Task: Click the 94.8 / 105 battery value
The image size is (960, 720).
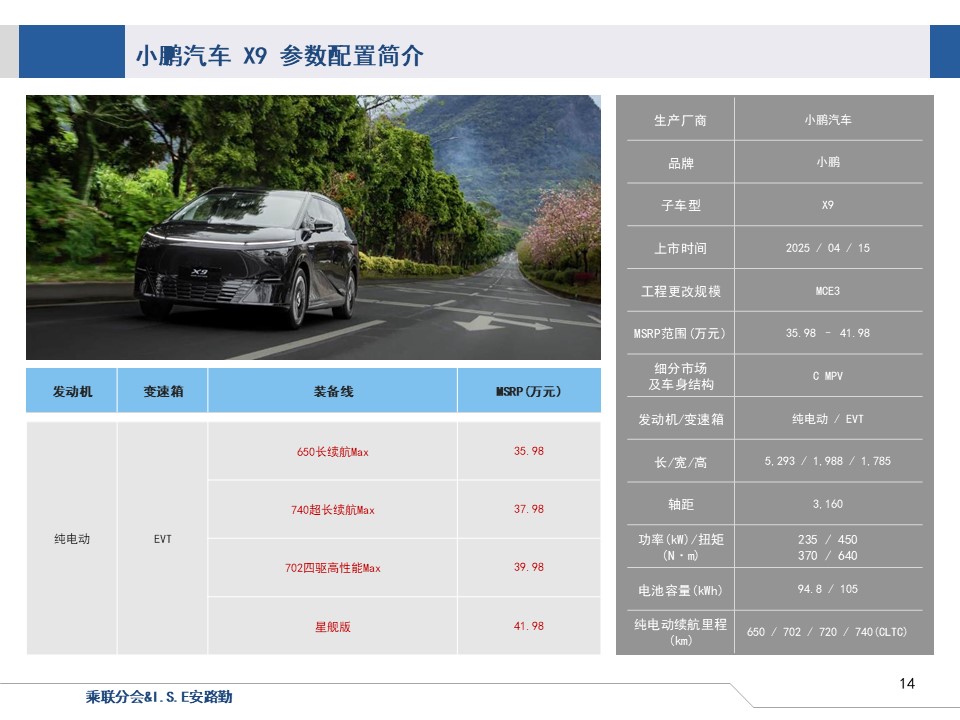Action: pyautogui.click(x=828, y=589)
